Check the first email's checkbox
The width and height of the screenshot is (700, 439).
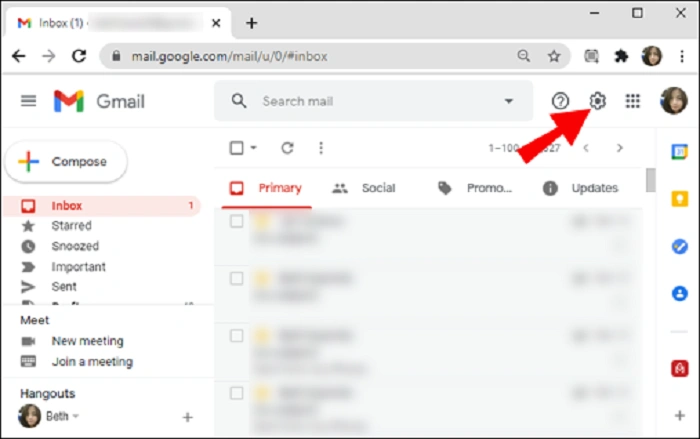tap(237, 222)
